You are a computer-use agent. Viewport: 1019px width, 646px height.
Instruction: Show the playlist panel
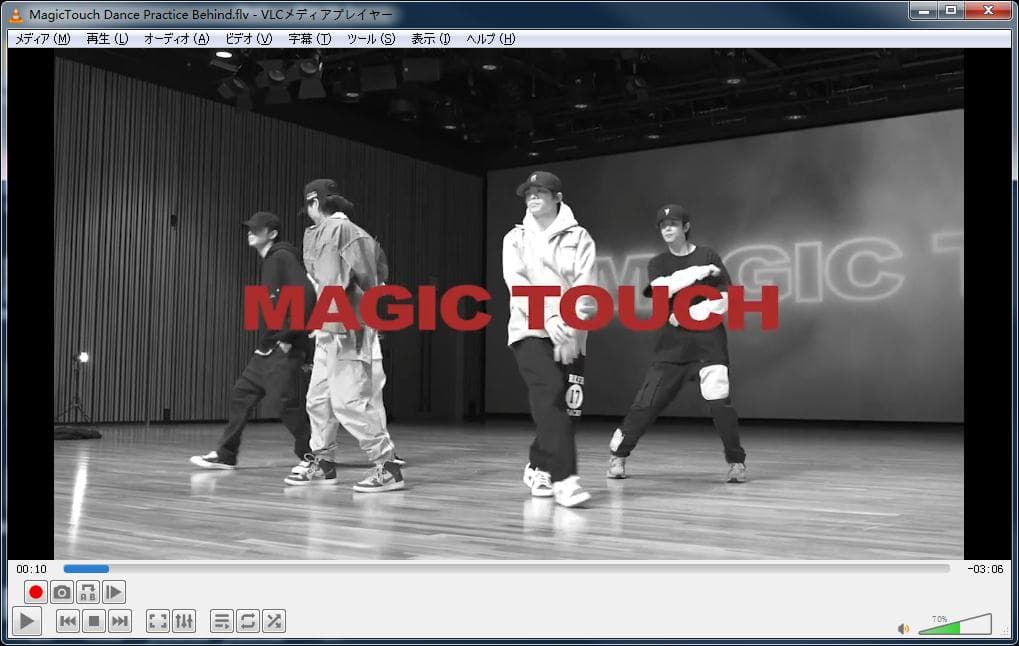222,621
